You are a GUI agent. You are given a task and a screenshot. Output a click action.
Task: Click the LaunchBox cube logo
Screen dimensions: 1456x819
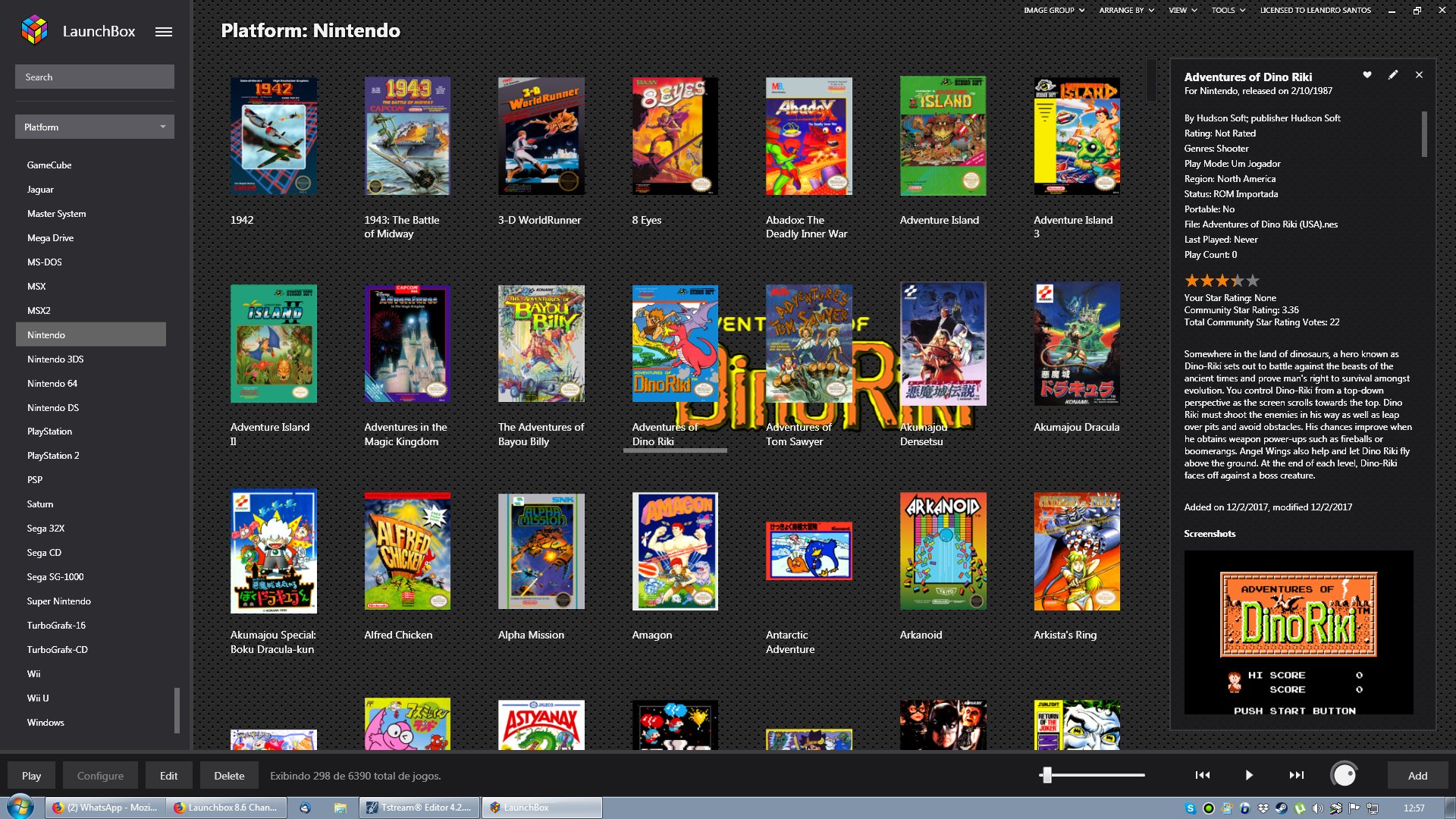click(x=34, y=30)
